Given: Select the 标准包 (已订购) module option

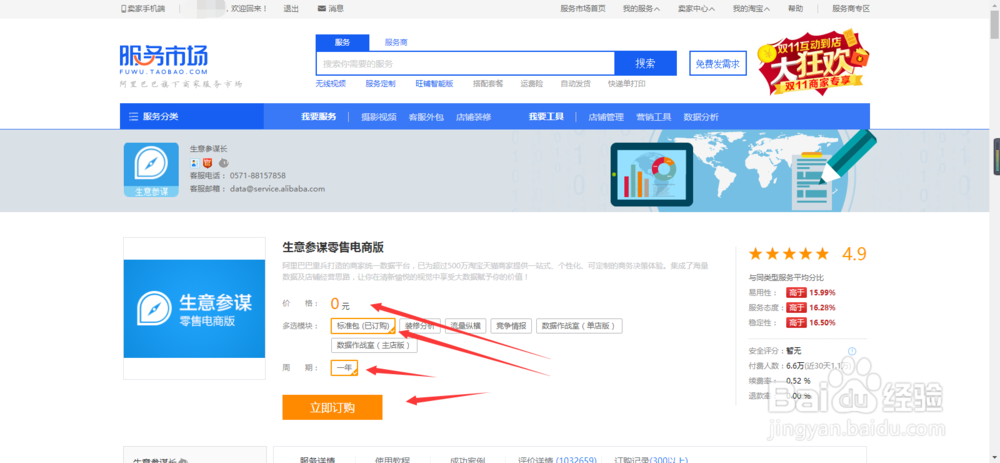Looking at the screenshot, I should (363, 326).
